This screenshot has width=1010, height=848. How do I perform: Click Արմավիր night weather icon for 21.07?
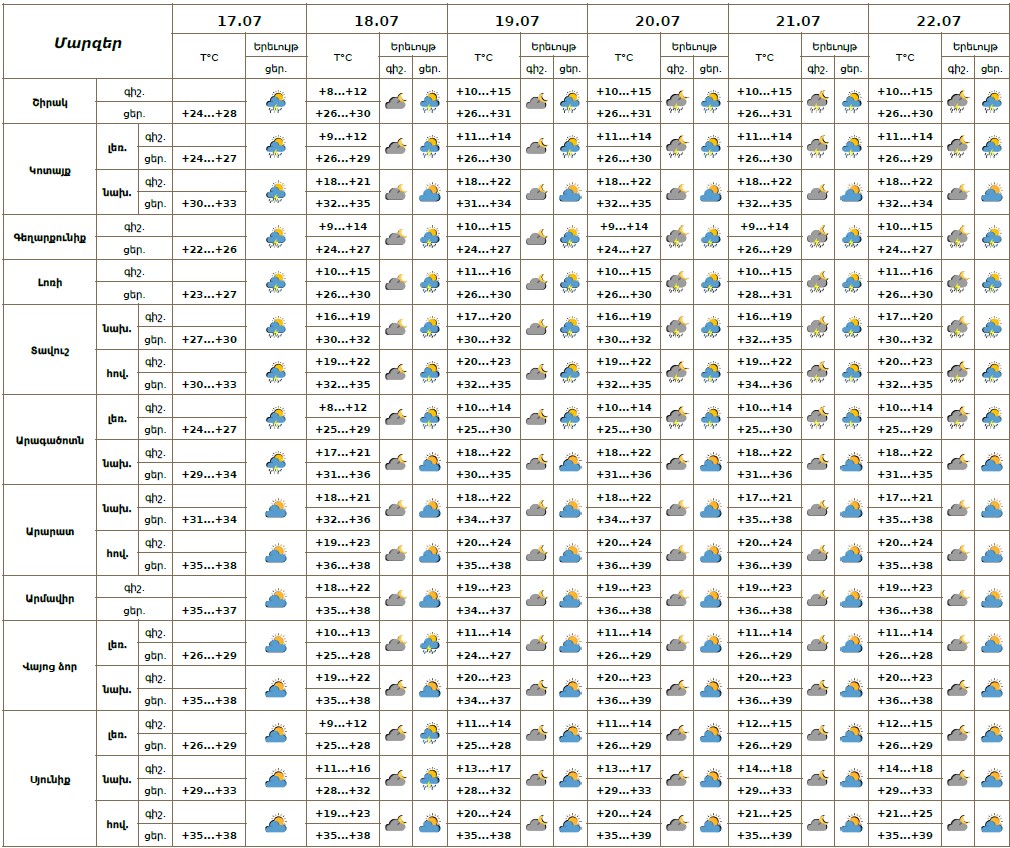coord(818,599)
